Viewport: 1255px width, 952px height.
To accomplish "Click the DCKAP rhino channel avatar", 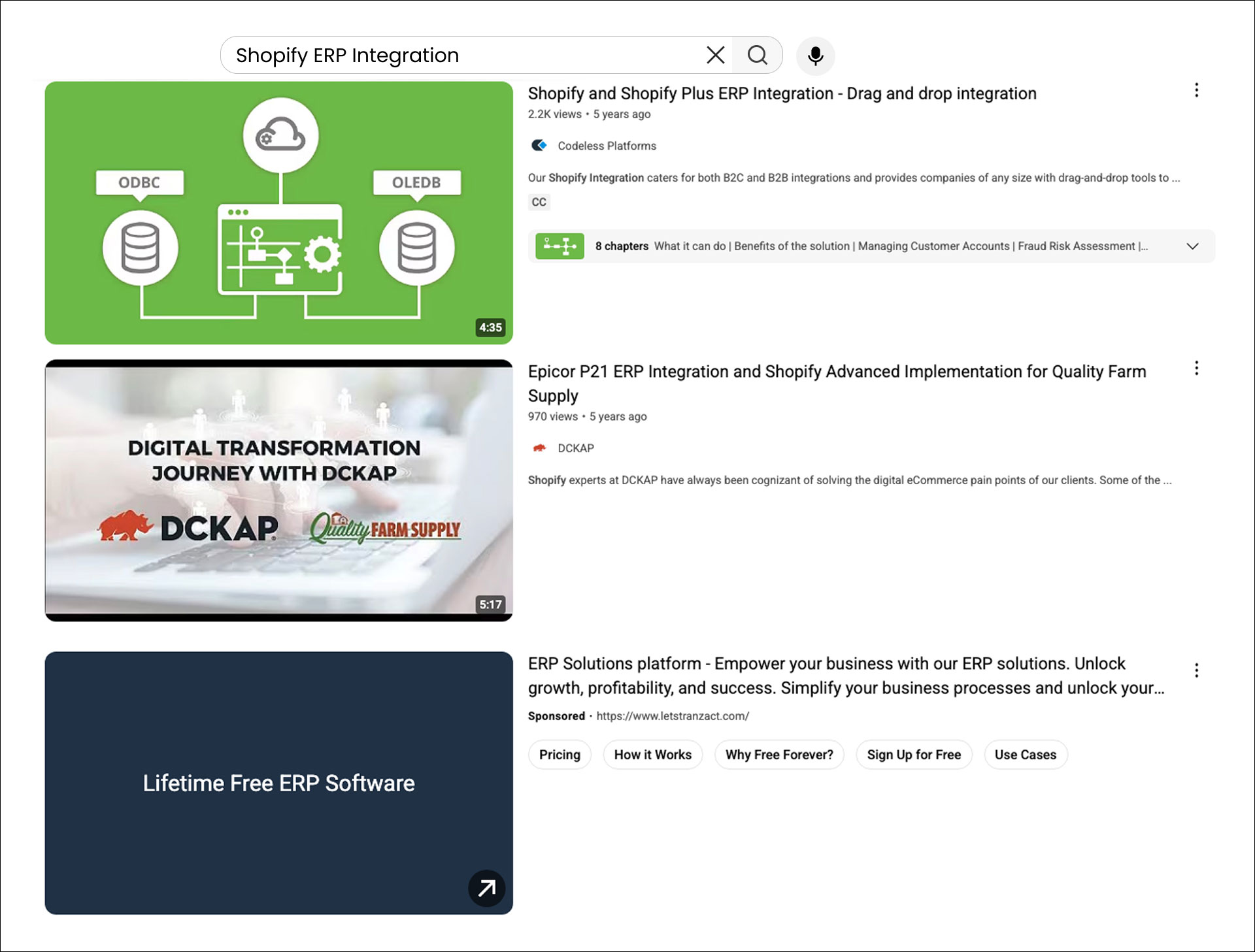I will coord(539,448).
